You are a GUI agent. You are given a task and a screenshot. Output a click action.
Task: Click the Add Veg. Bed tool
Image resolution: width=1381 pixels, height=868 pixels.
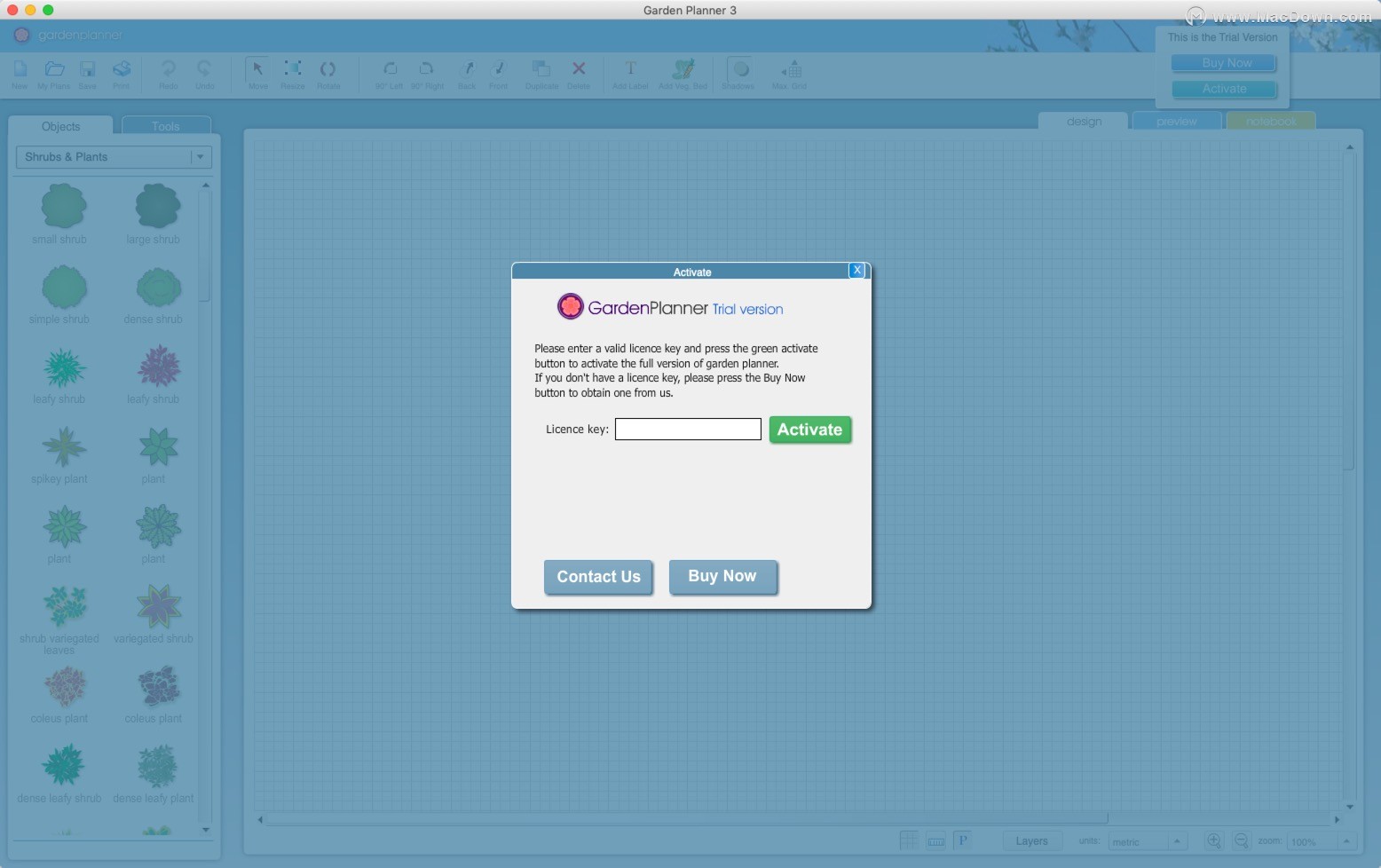pyautogui.click(x=683, y=69)
